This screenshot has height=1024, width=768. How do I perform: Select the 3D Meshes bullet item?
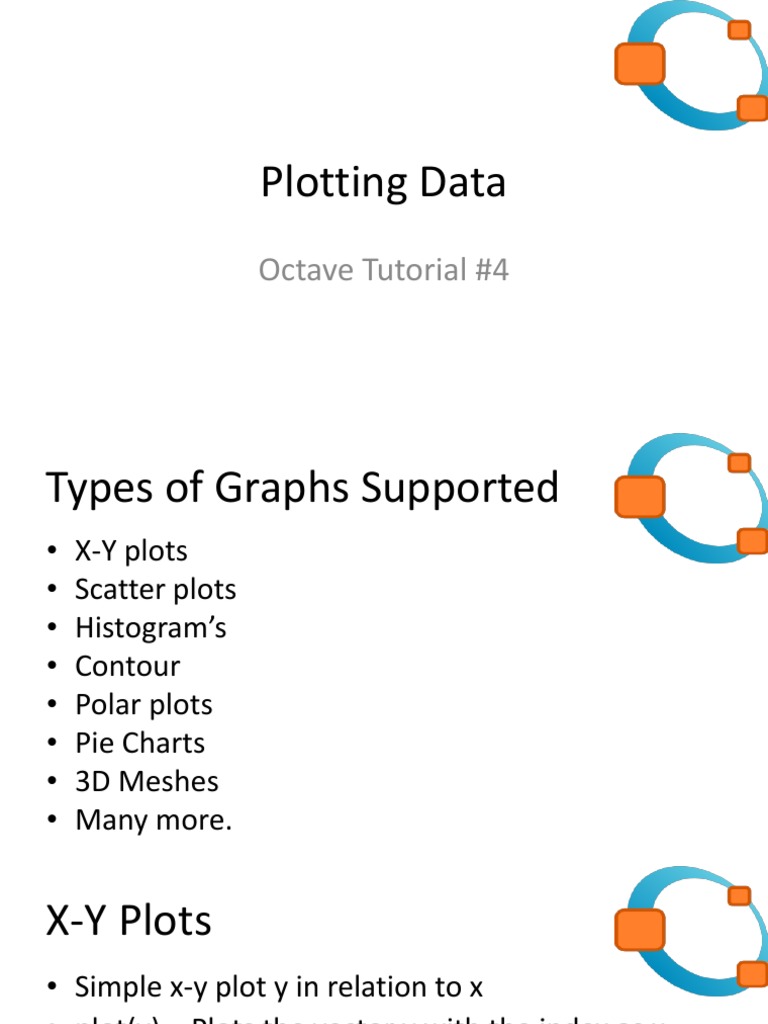(x=146, y=782)
